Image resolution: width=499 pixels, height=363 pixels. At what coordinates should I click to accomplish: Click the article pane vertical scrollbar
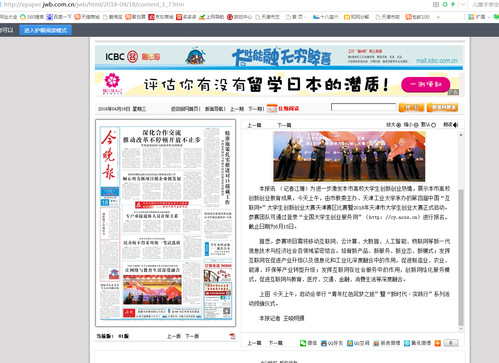[x=461, y=232]
